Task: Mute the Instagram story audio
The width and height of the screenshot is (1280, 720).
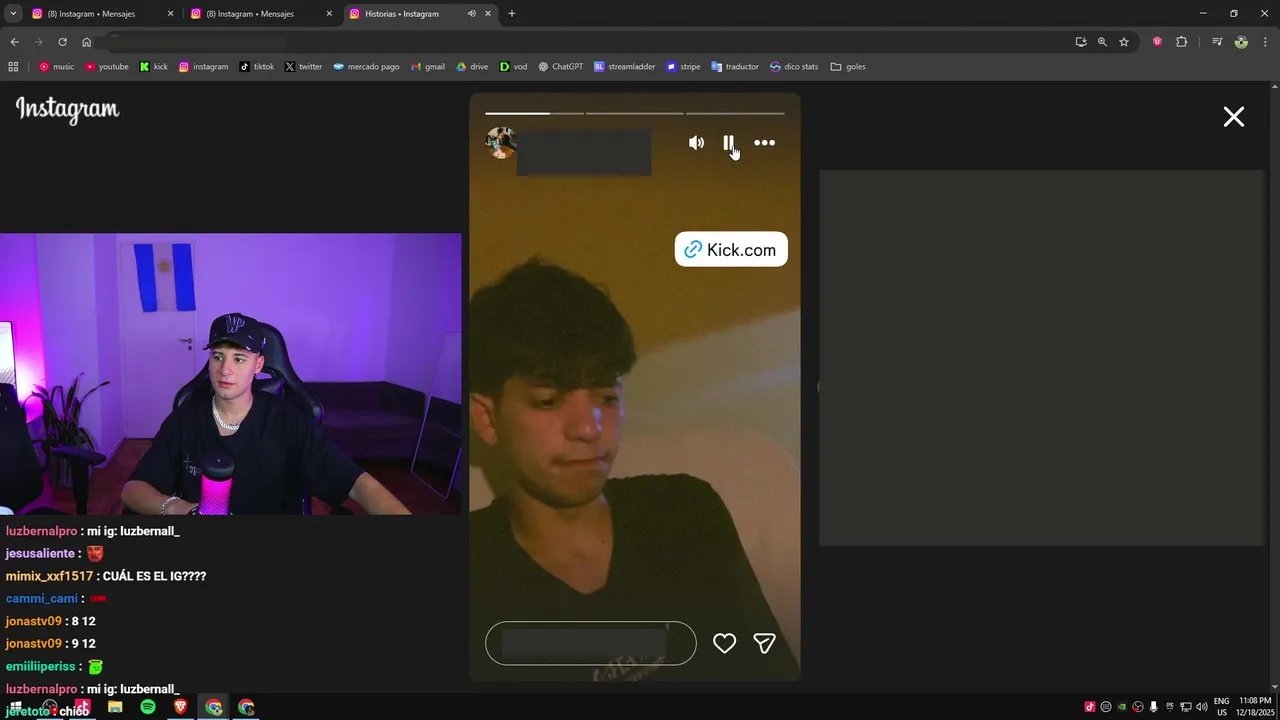Action: tap(696, 143)
